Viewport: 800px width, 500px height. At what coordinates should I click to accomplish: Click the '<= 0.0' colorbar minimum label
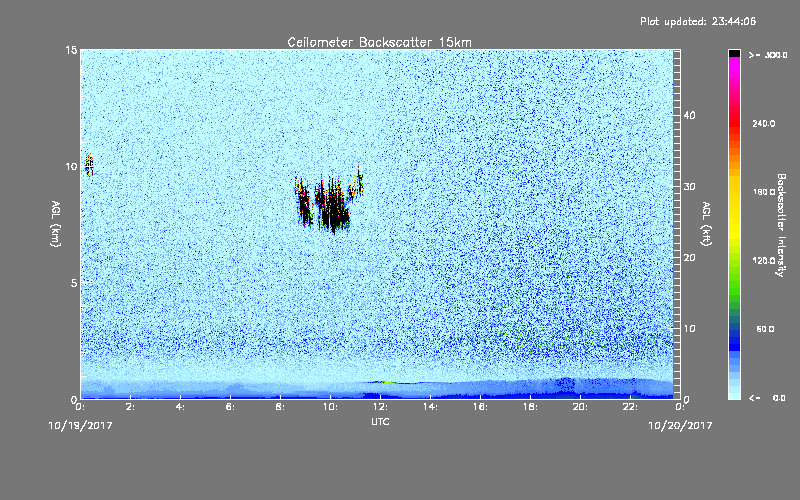coord(768,398)
